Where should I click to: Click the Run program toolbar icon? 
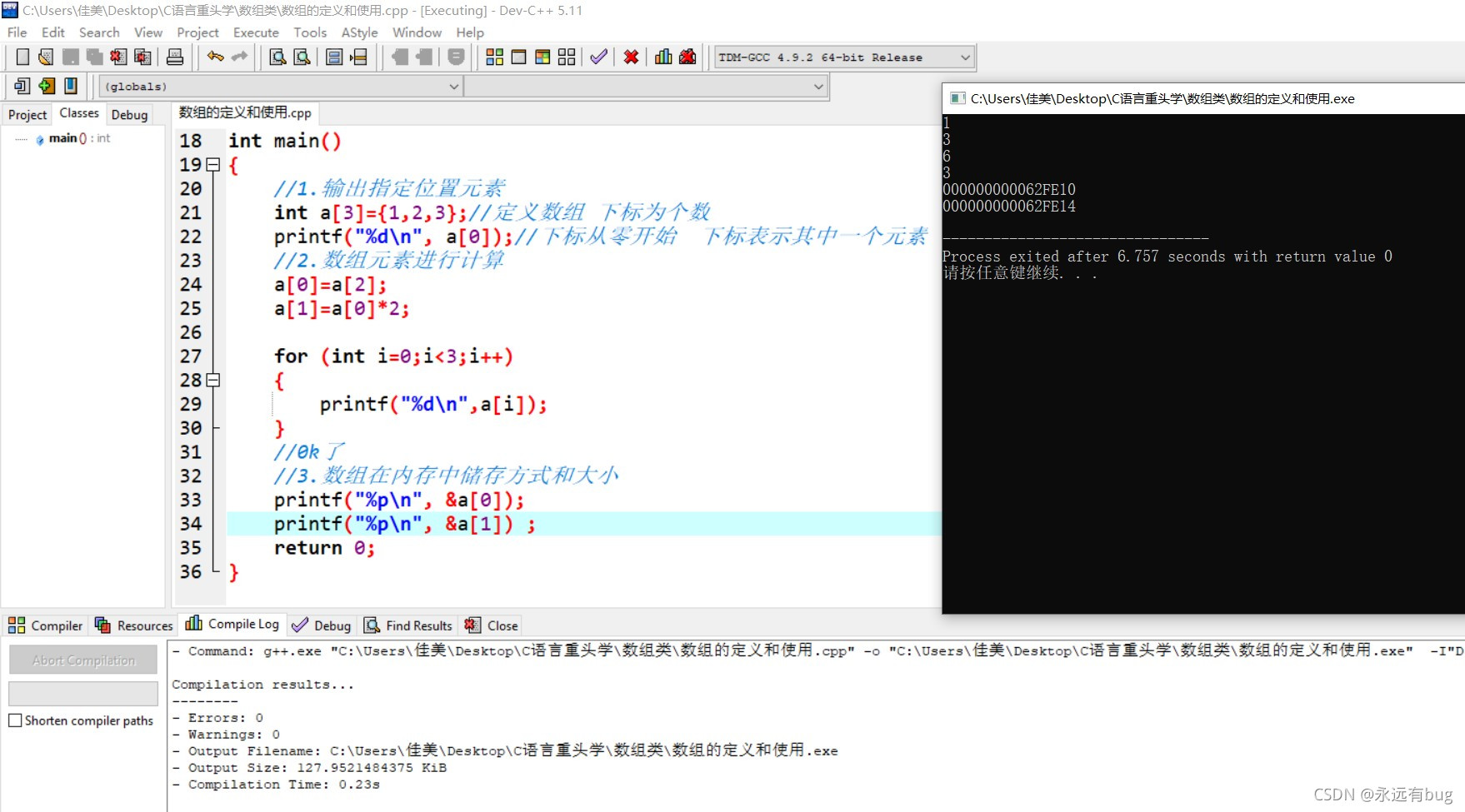click(x=518, y=57)
